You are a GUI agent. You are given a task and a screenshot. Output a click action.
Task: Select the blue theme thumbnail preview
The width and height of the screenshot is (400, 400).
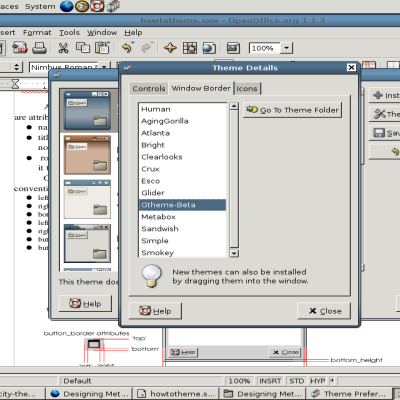coord(87,111)
